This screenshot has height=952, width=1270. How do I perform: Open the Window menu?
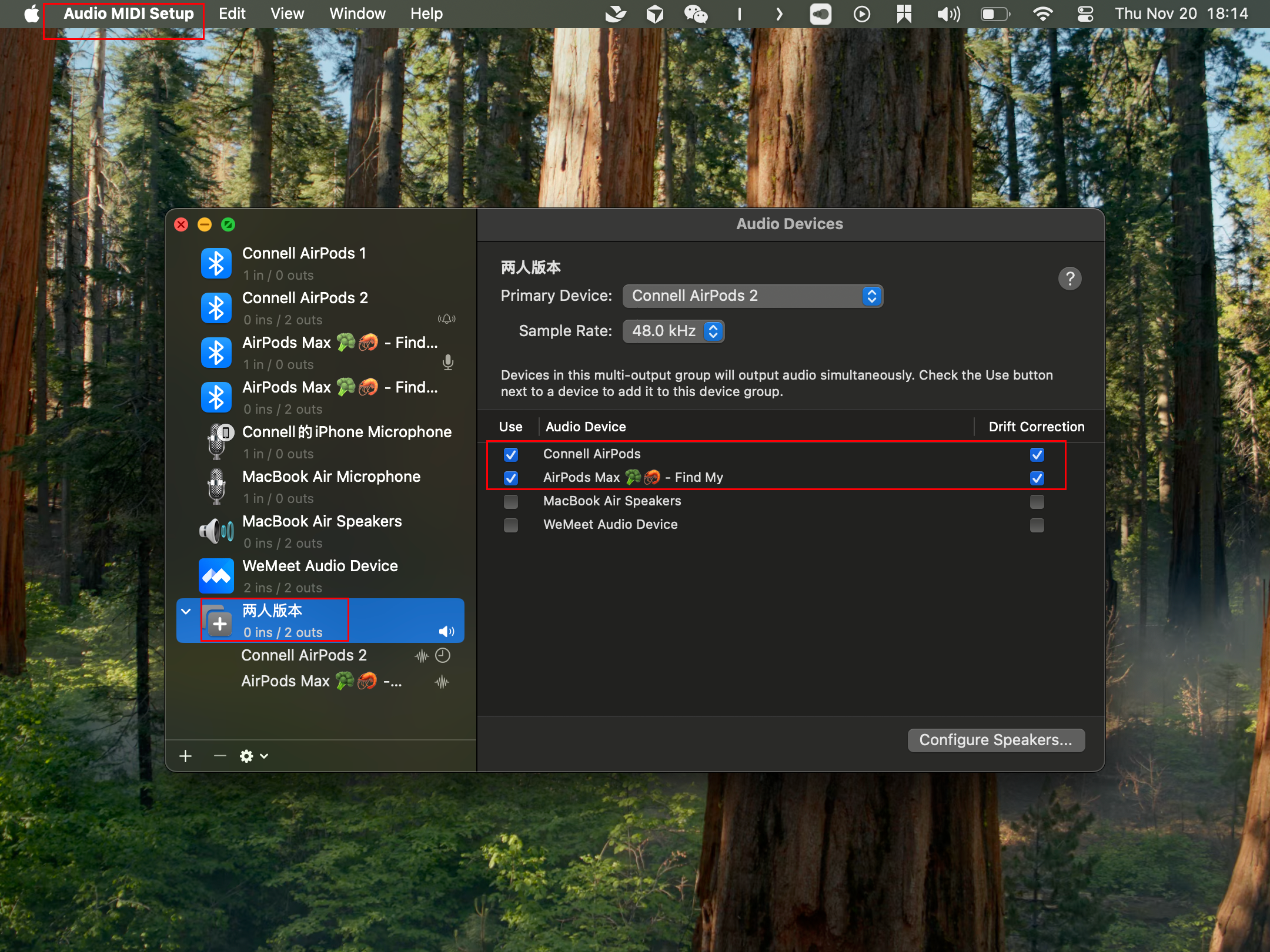pyautogui.click(x=357, y=14)
